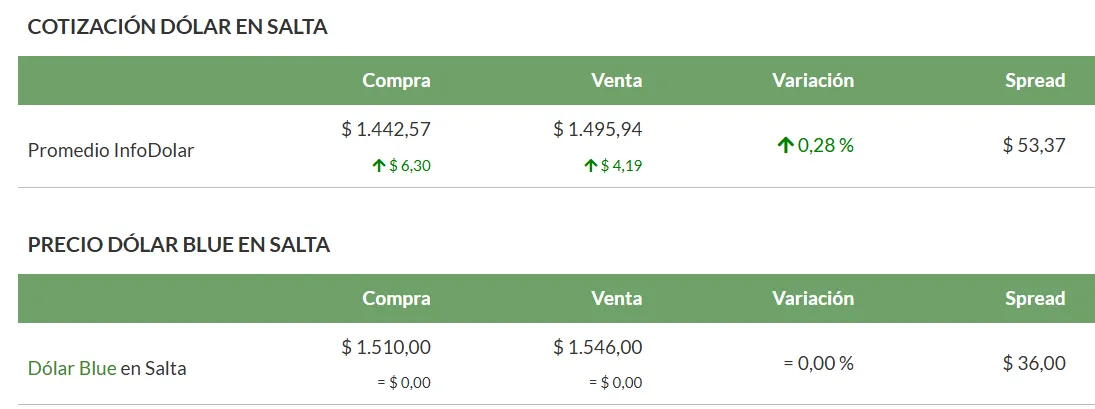1095x409 pixels.
Task: Click the Spread header in the Dólar Blue table
Action: [x=1035, y=298]
